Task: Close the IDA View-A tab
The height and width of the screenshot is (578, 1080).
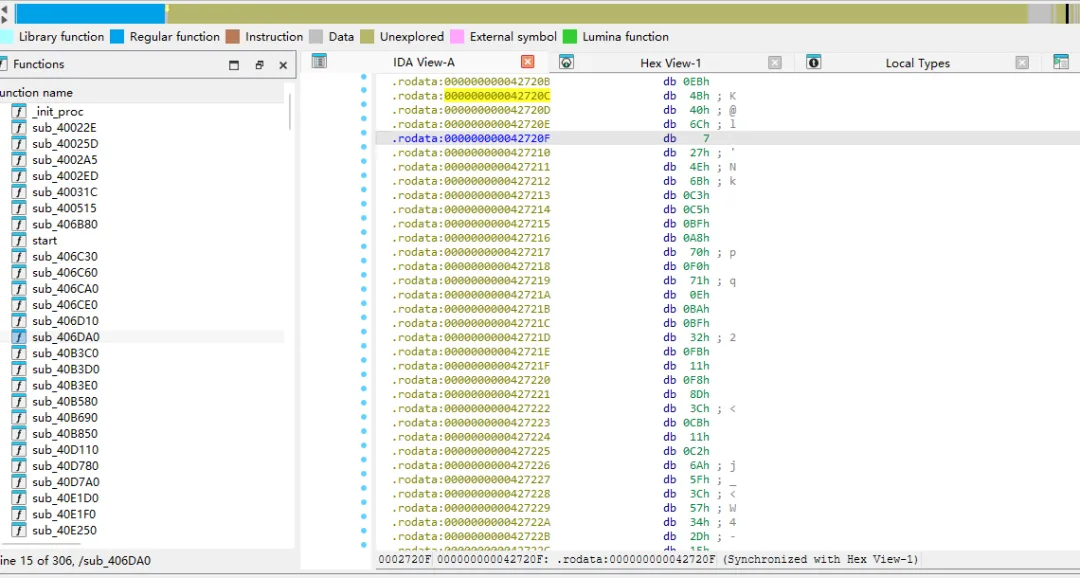Action: click(x=528, y=62)
